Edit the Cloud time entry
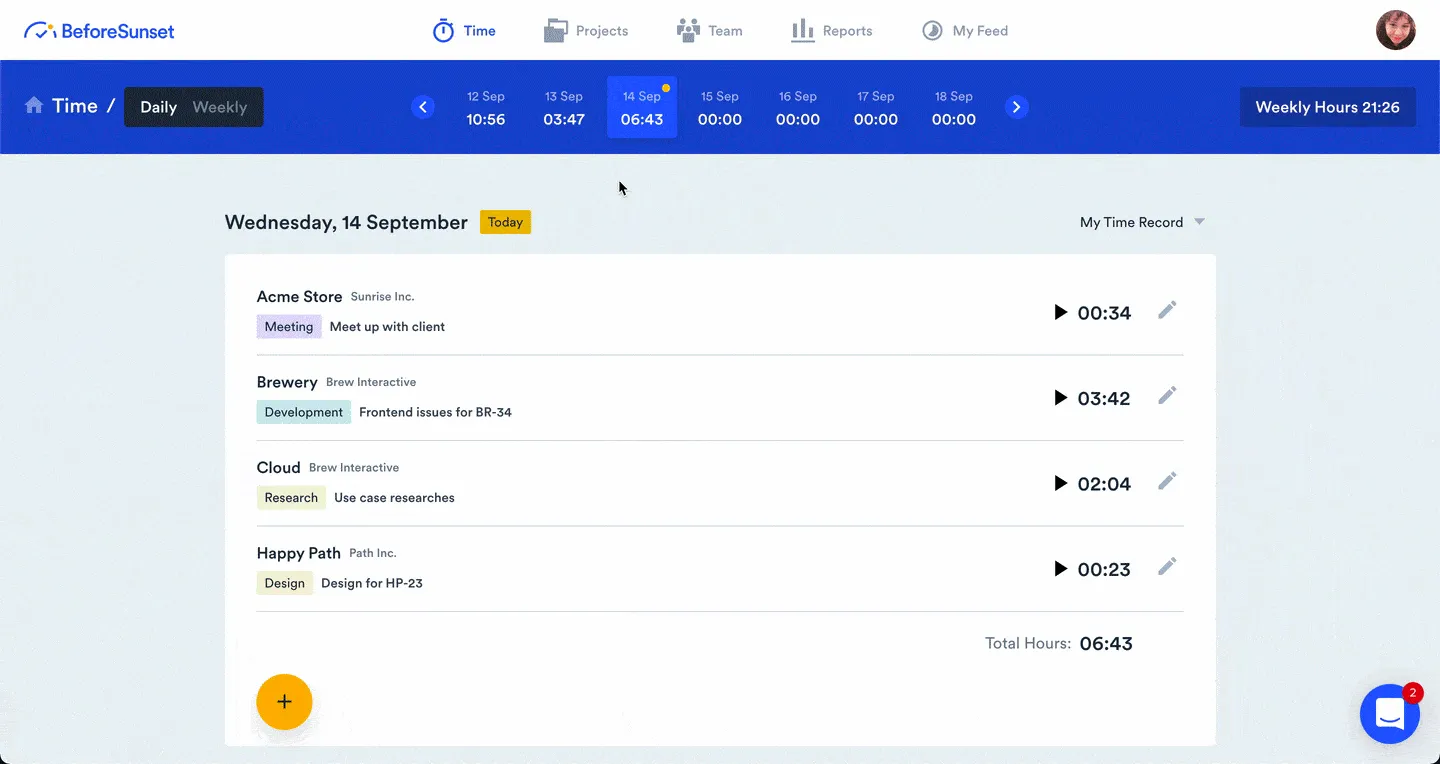Viewport: 1440px width, 764px height. pyautogui.click(x=1167, y=482)
